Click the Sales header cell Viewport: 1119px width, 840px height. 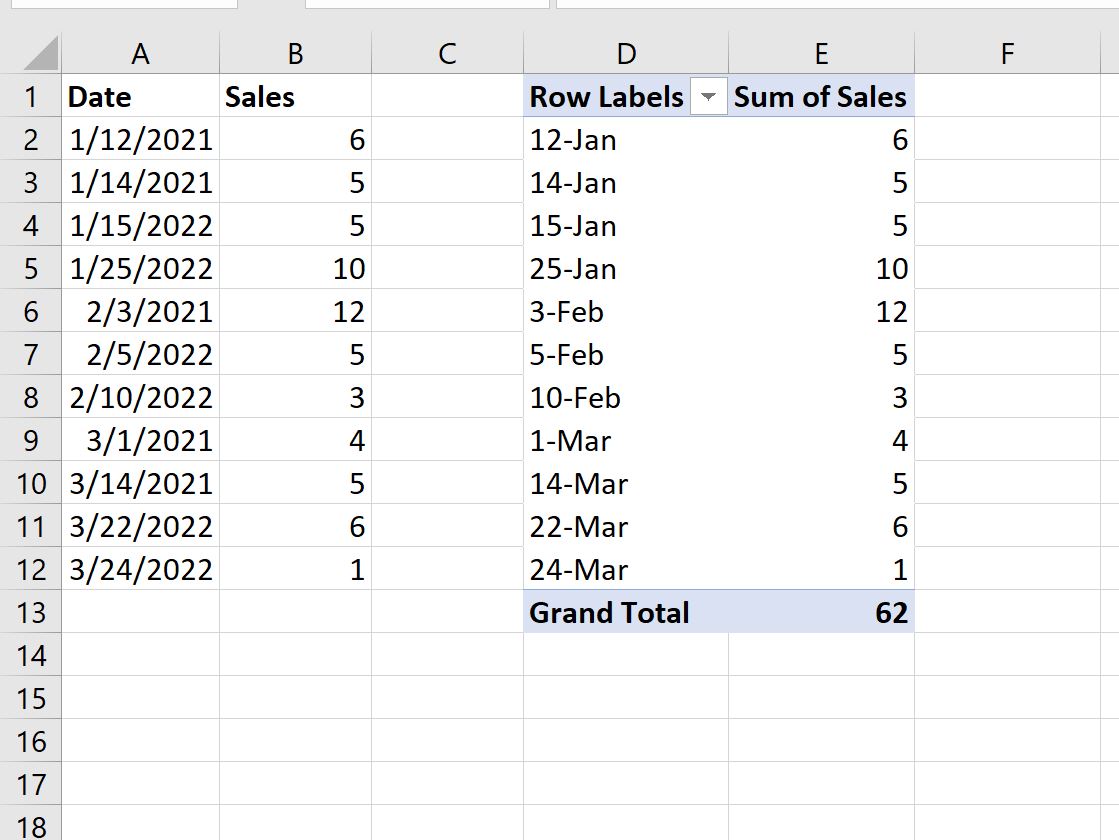pyautogui.click(x=295, y=96)
